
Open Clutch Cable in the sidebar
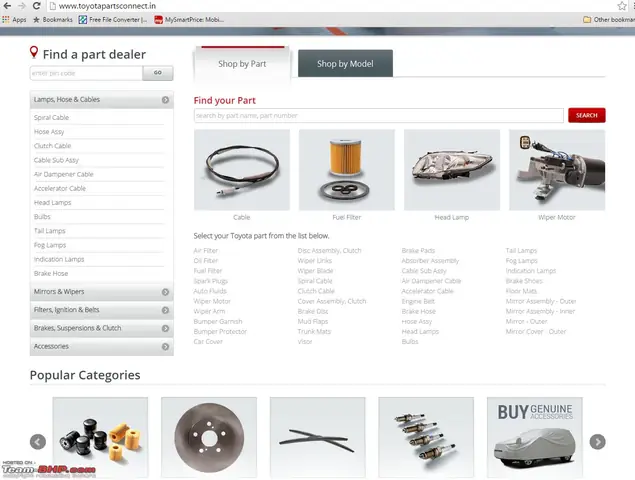[x=53, y=146]
